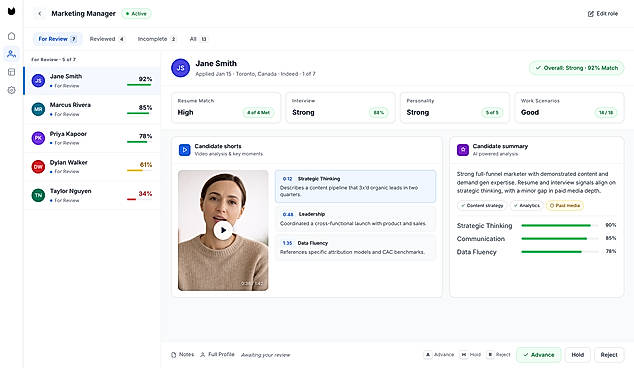Open the Personality Strong card

(x=455, y=108)
